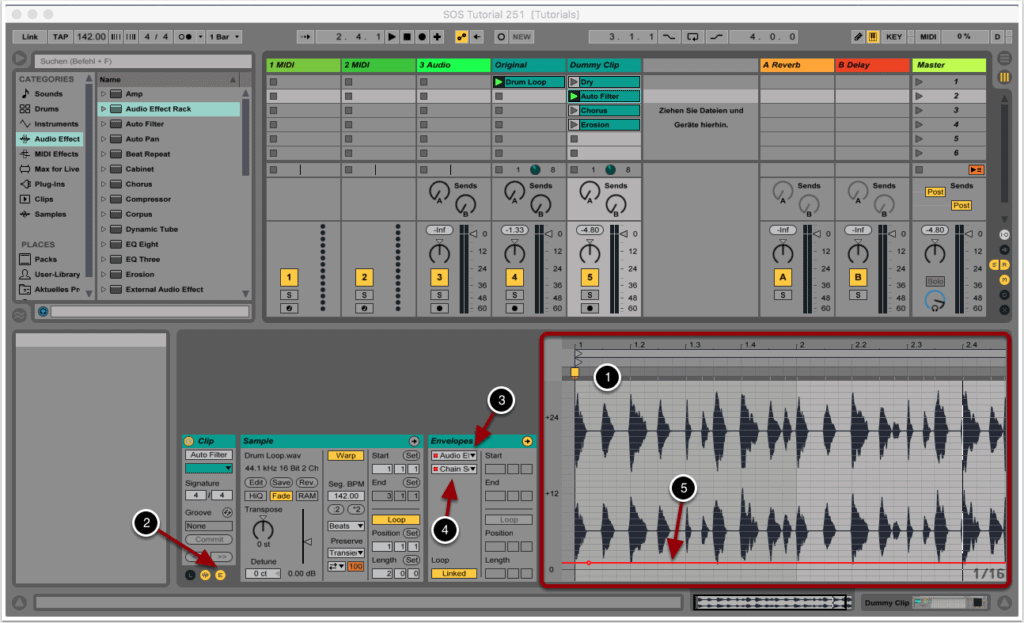Launch the Drum Loop clip
1024x623 pixels.
(x=500, y=82)
